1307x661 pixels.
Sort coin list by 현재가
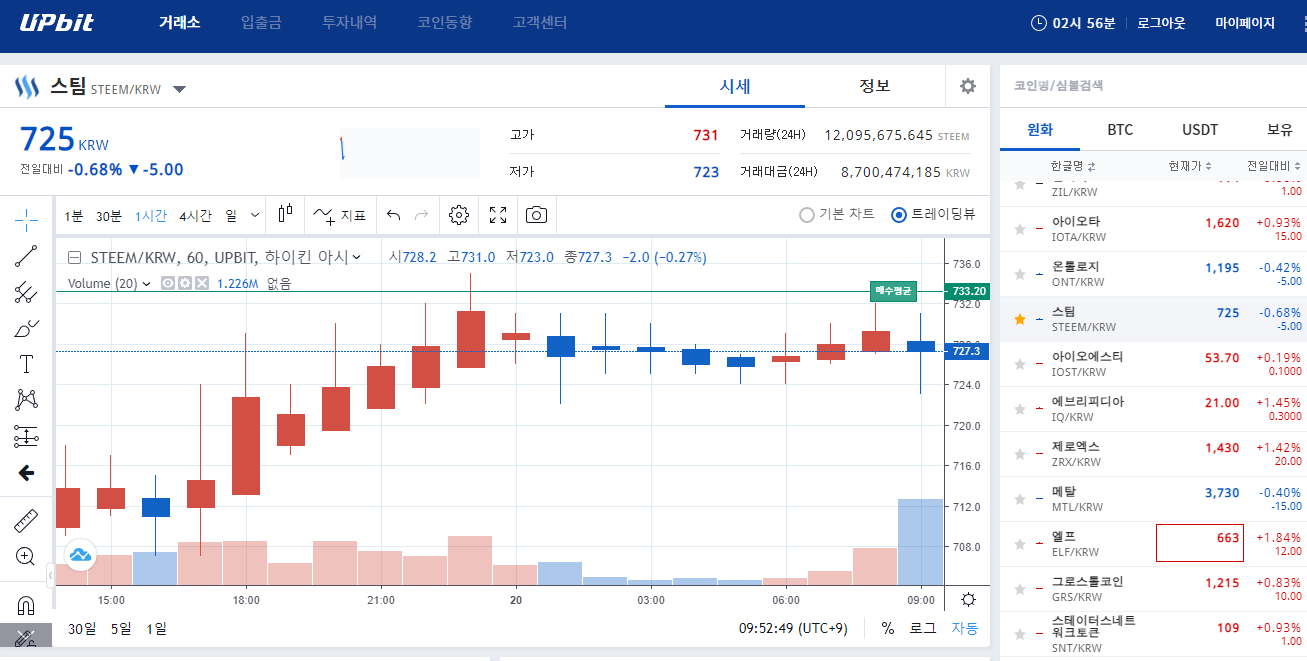(1190, 166)
